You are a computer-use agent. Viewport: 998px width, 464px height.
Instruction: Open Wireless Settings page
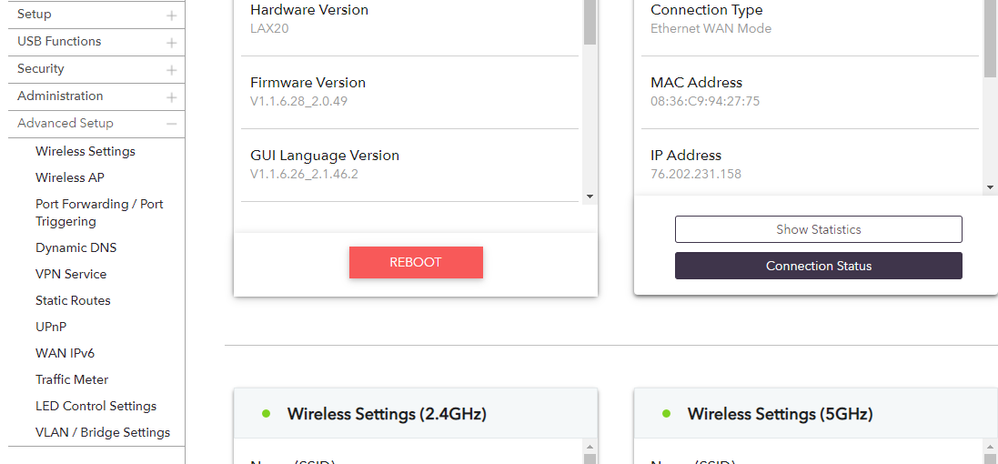click(x=85, y=151)
